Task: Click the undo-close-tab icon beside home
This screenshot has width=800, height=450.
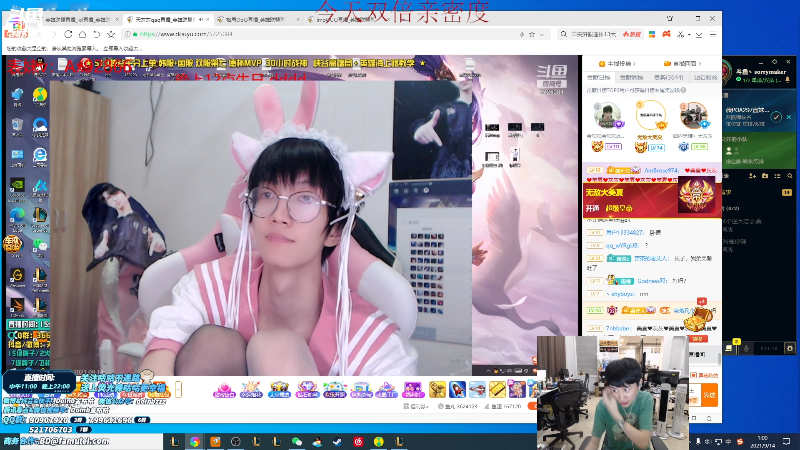Action: [96, 34]
